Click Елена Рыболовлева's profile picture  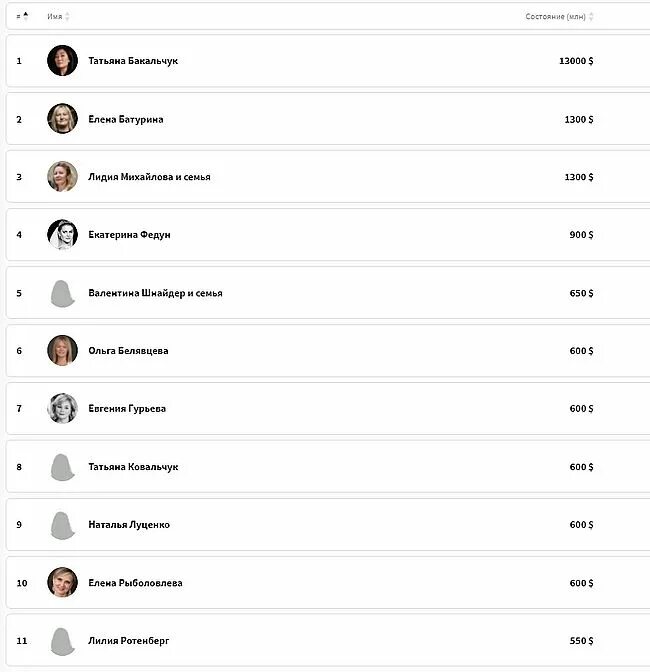62,583
